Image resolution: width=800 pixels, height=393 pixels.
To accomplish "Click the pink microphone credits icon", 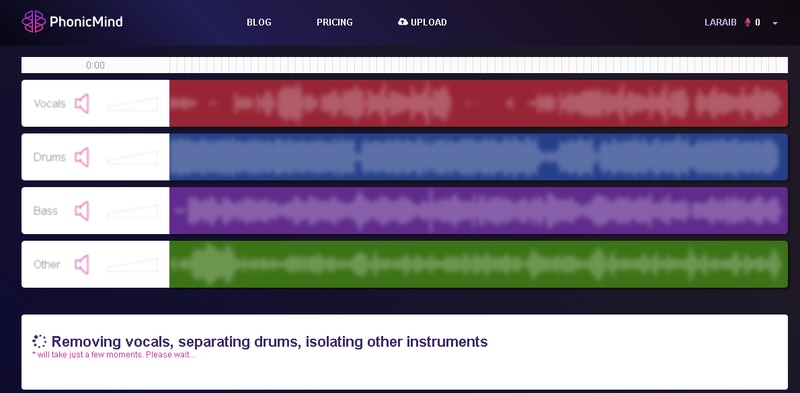I will [x=747, y=22].
